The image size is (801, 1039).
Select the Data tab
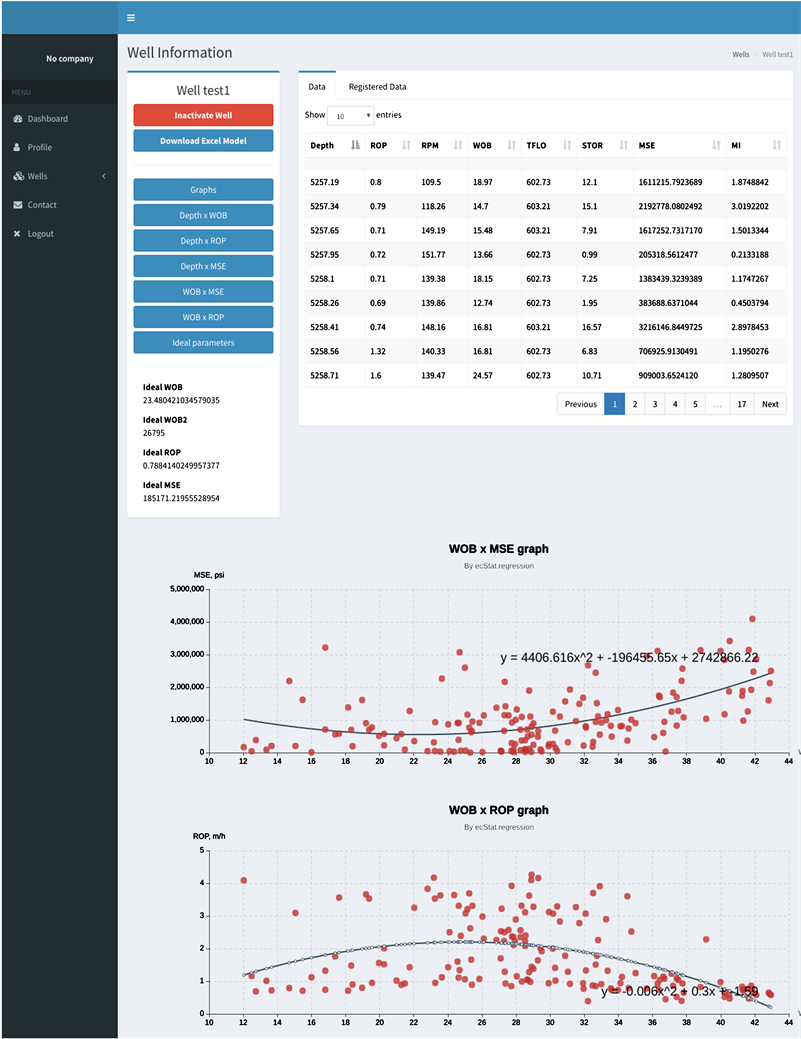click(x=317, y=87)
